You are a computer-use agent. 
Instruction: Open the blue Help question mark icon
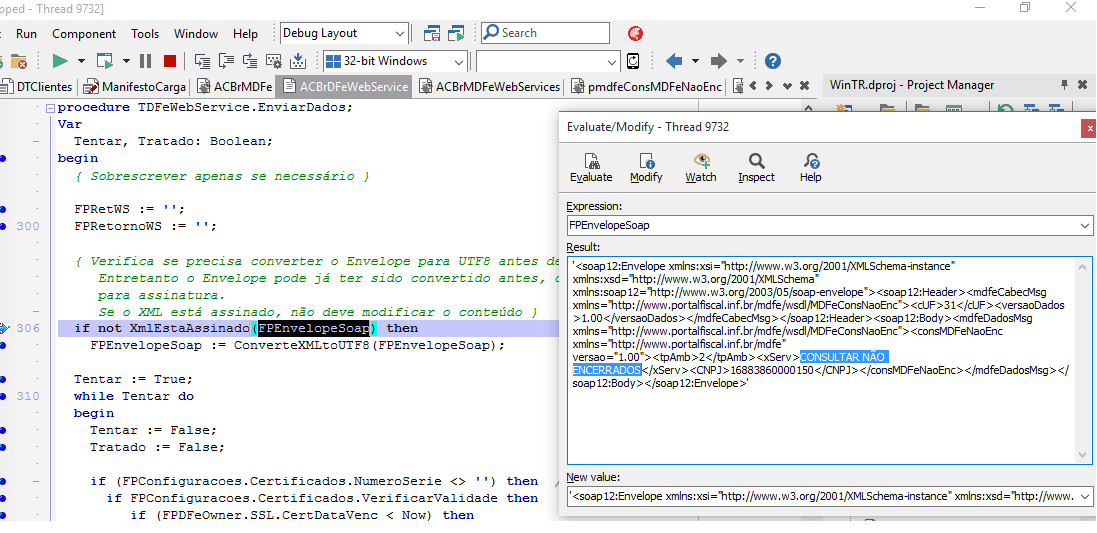772,61
